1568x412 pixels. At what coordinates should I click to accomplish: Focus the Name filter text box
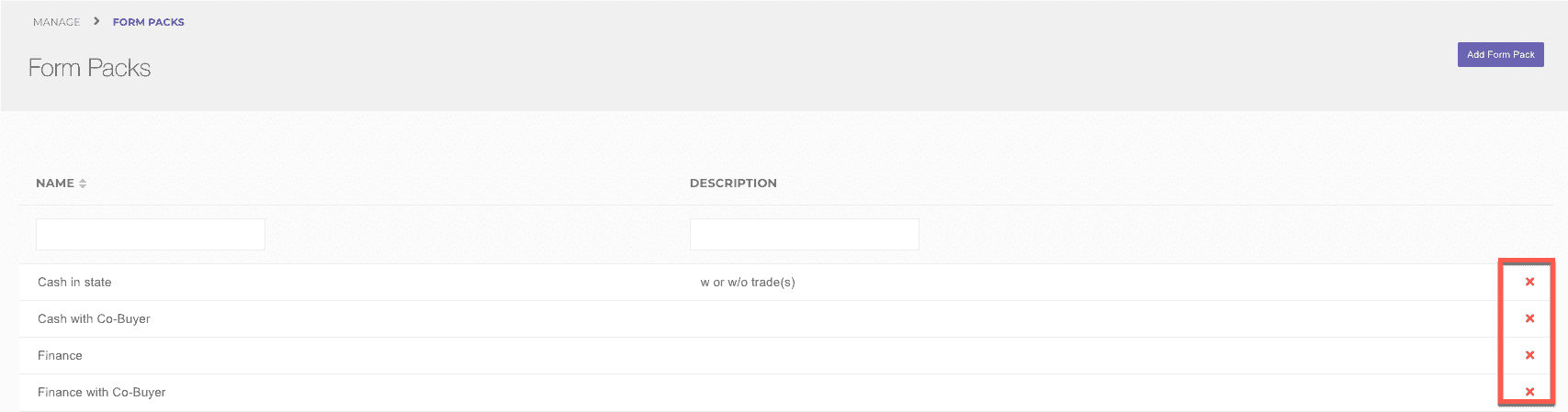click(x=151, y=235)
